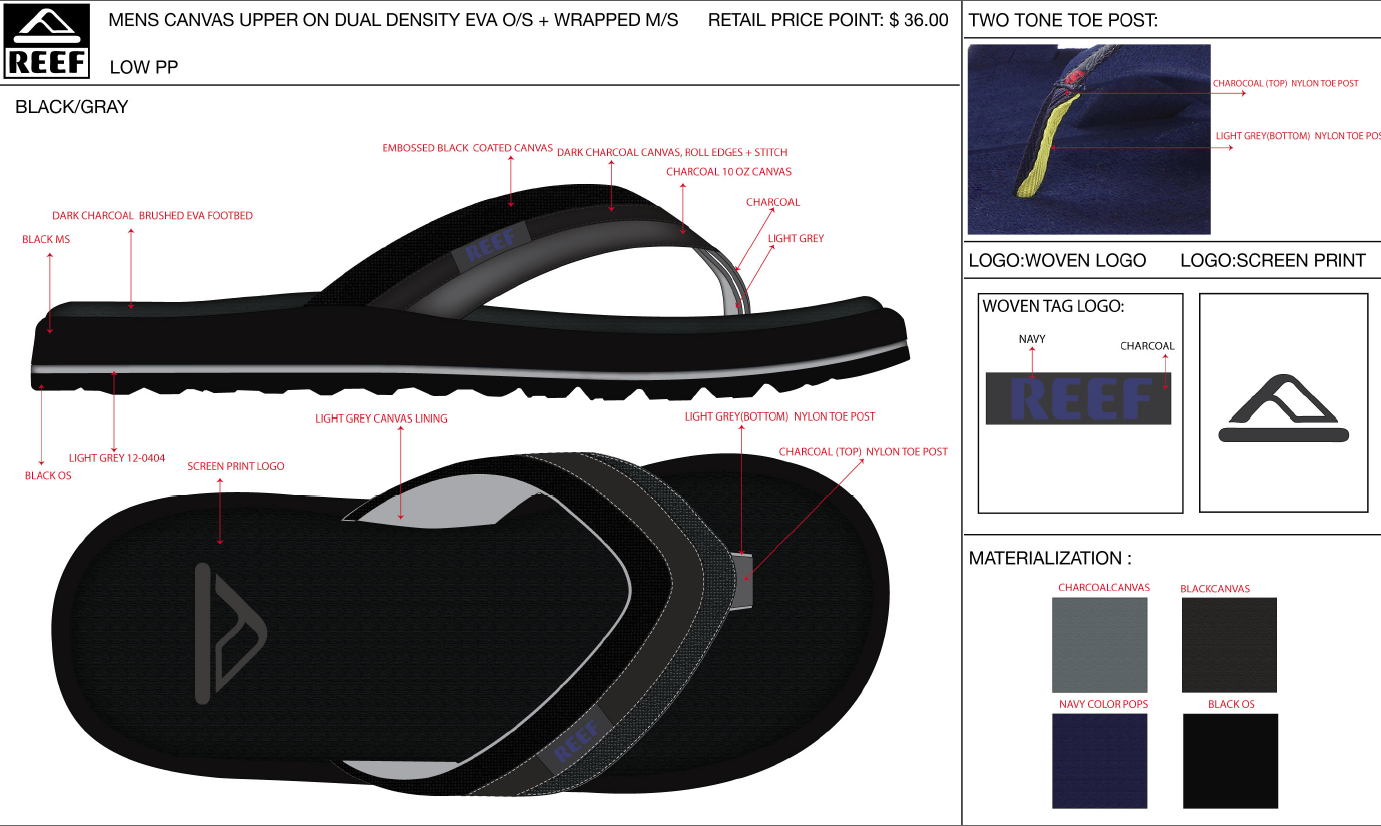The height and width of the screenshot is (826, 1381).
Task: Click the REEF woven tag on the top-view strap
Action: click(x=574, y=743)
